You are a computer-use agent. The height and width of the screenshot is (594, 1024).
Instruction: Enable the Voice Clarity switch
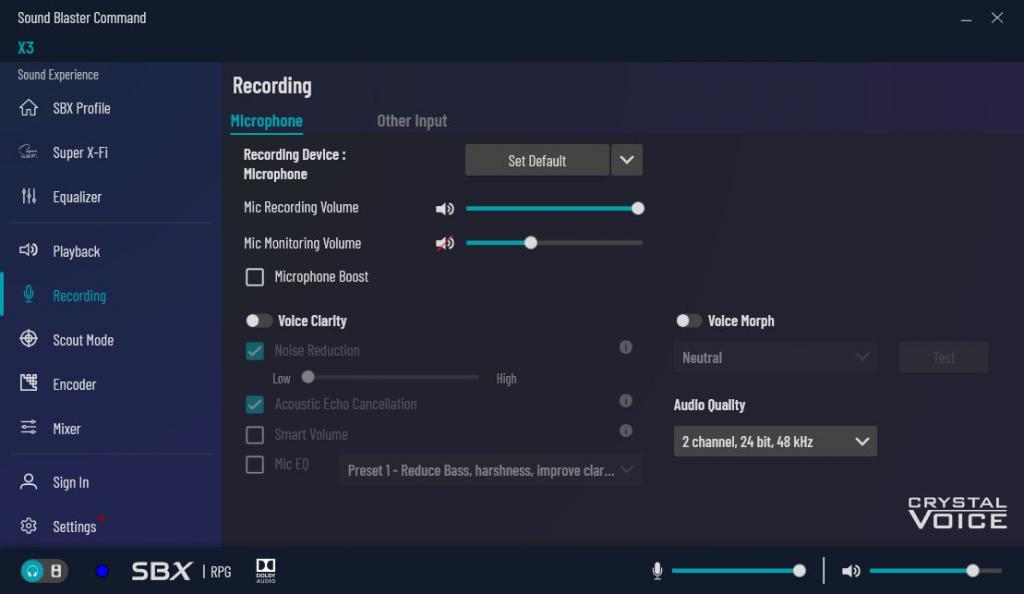(x=259, y=320)
